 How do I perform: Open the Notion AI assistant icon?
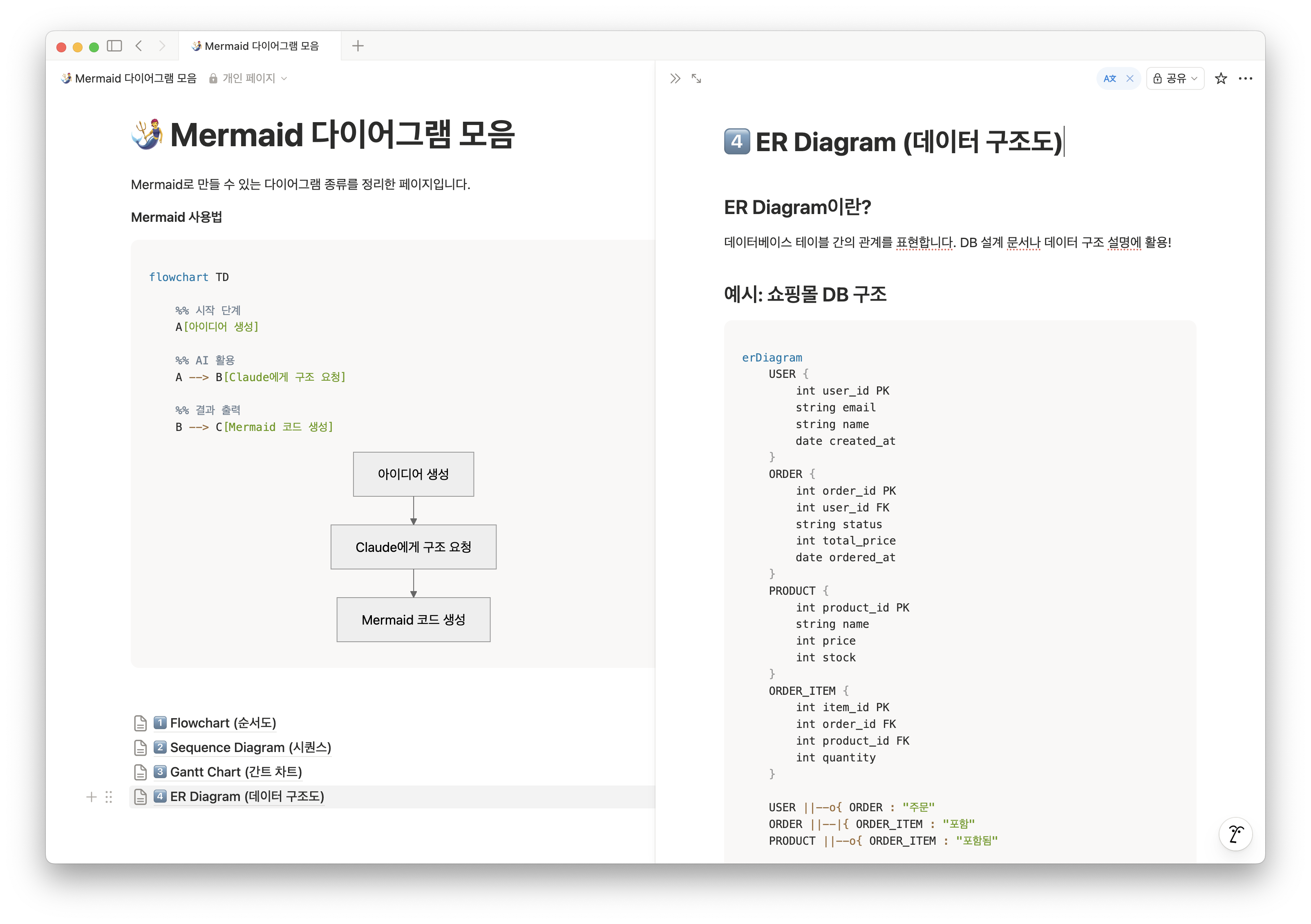point(1235,834)
